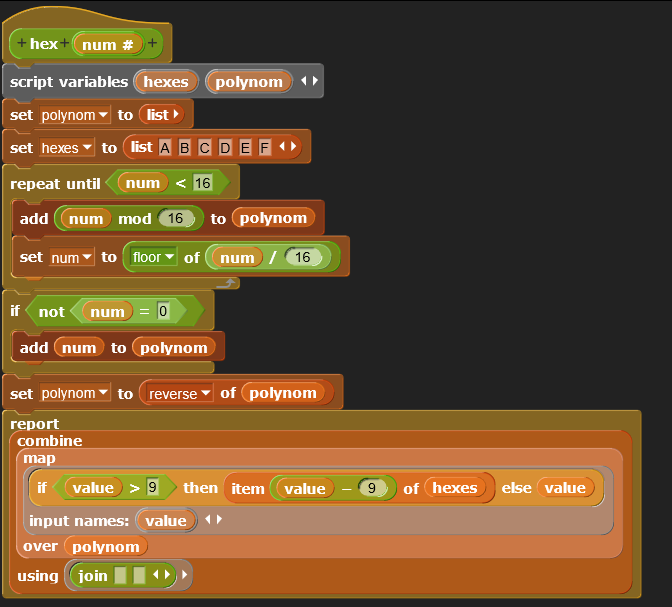The image size is (672, 607).
Task: Click the plus sign before hex label
Action: [x=21, y=43]
